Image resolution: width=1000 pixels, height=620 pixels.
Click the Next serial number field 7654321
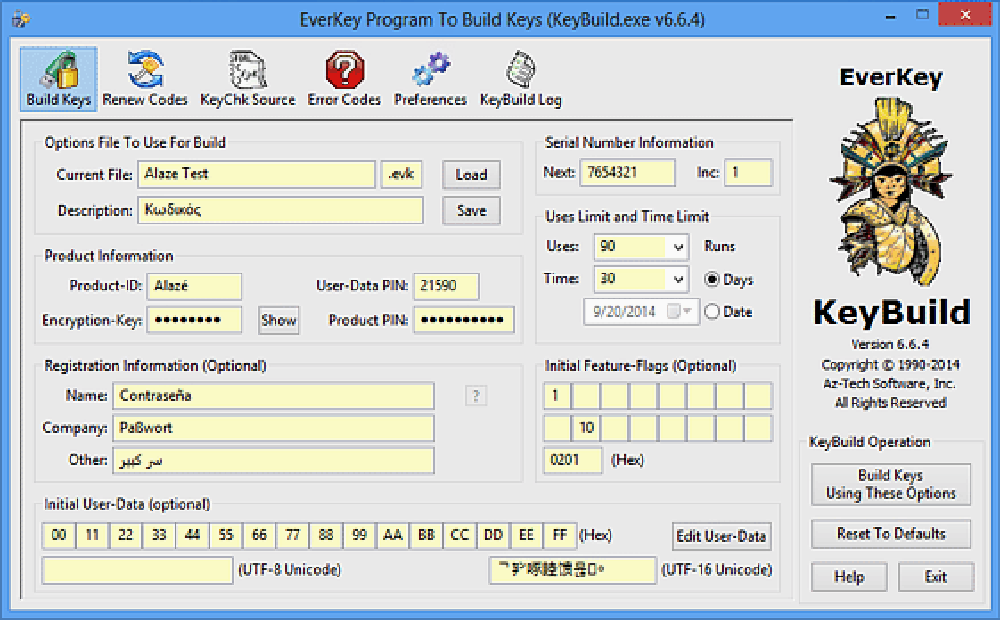(628, 172)
